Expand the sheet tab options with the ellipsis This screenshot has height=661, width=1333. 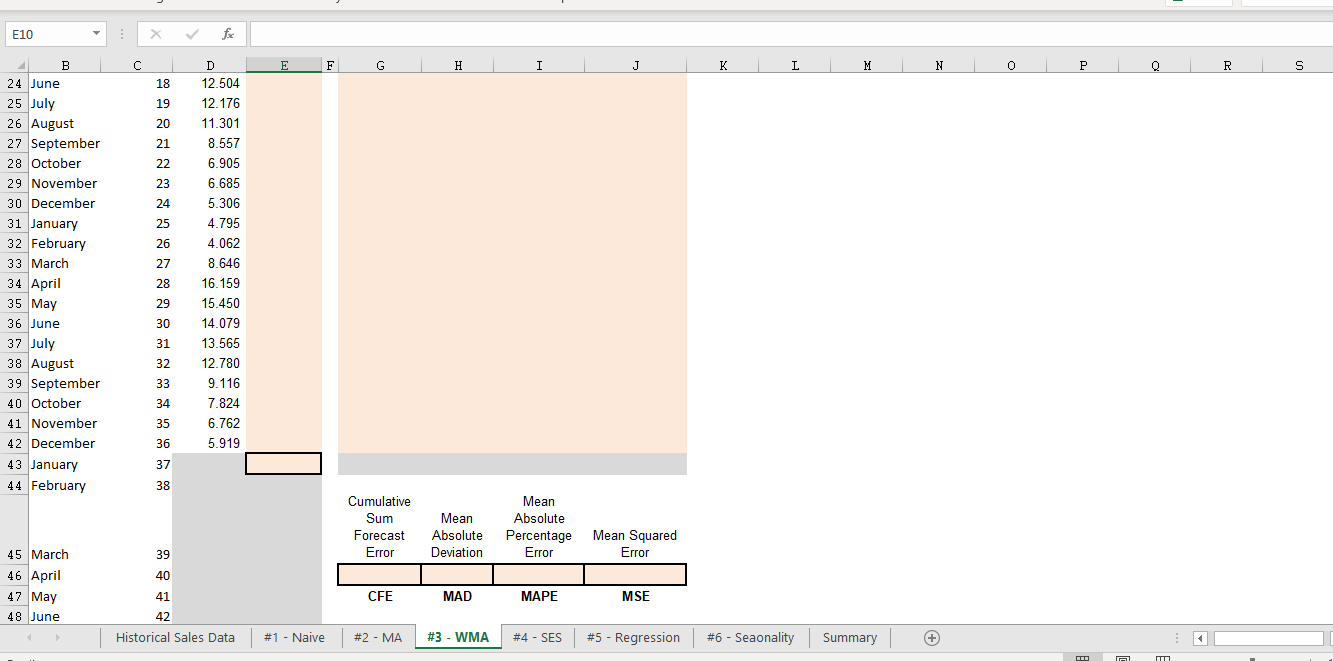(1177, 637)
